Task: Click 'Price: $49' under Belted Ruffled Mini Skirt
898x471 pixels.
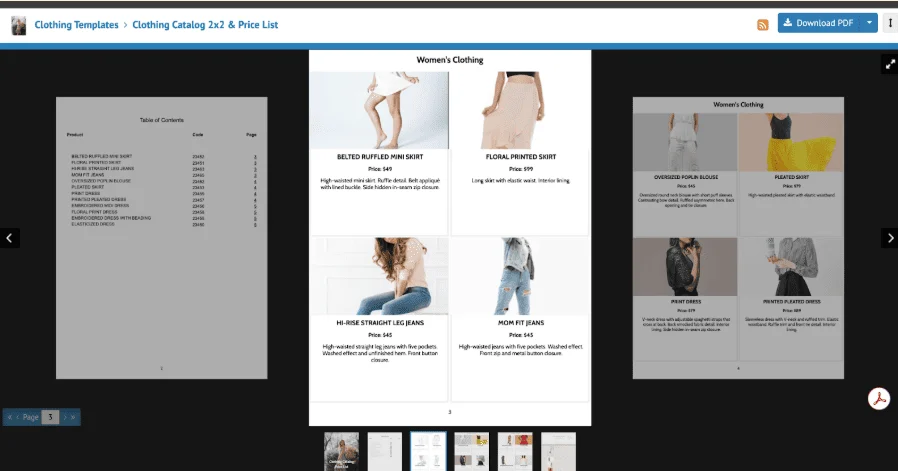Action: click(x=380, y=169)
